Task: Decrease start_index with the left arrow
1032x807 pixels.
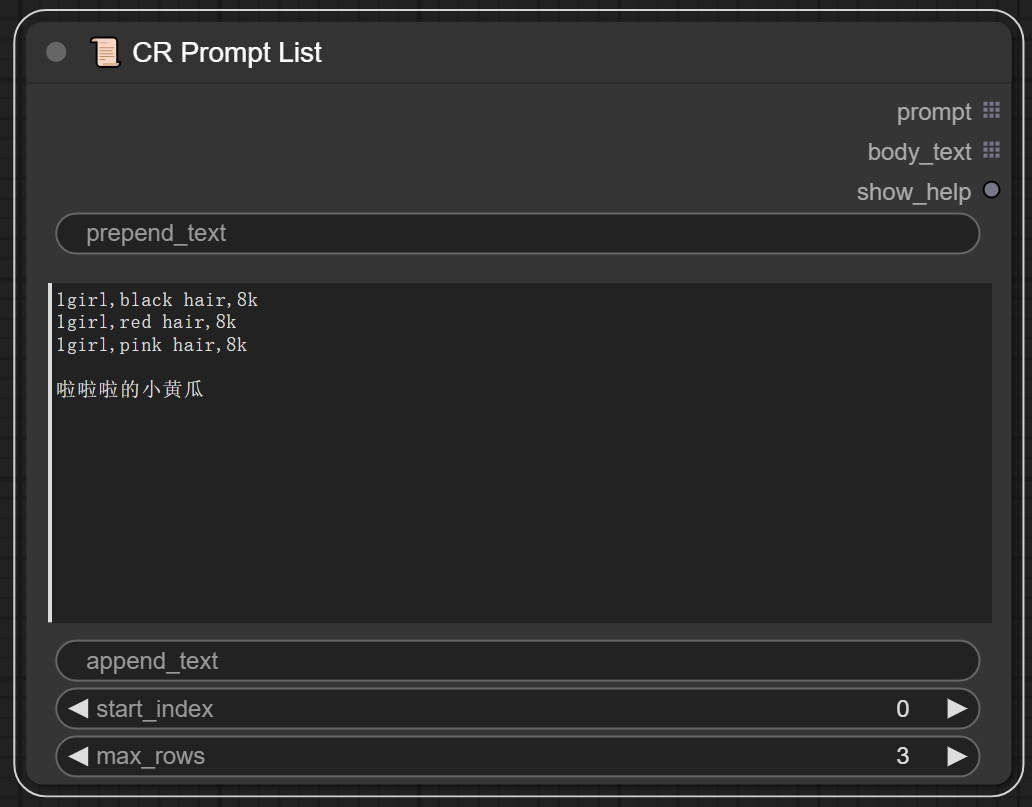Action: tap(78, 709)
